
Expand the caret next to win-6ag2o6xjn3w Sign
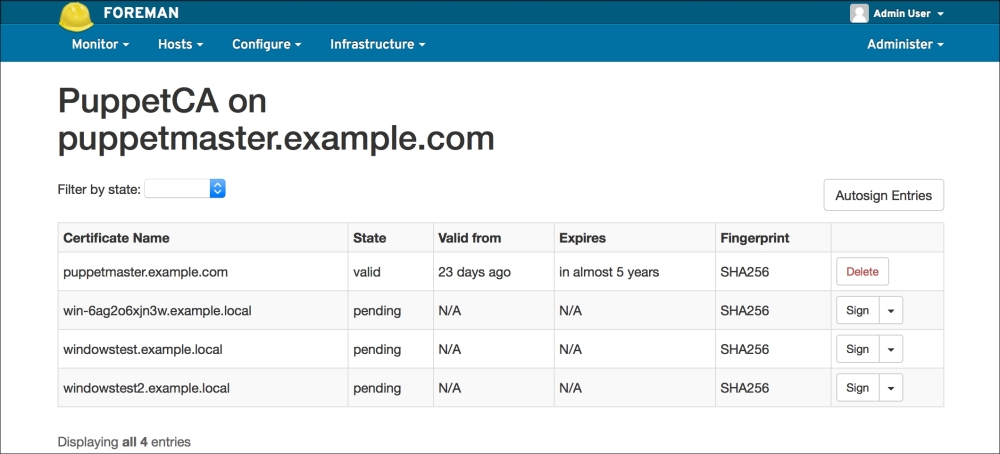[x=891, y=310]
